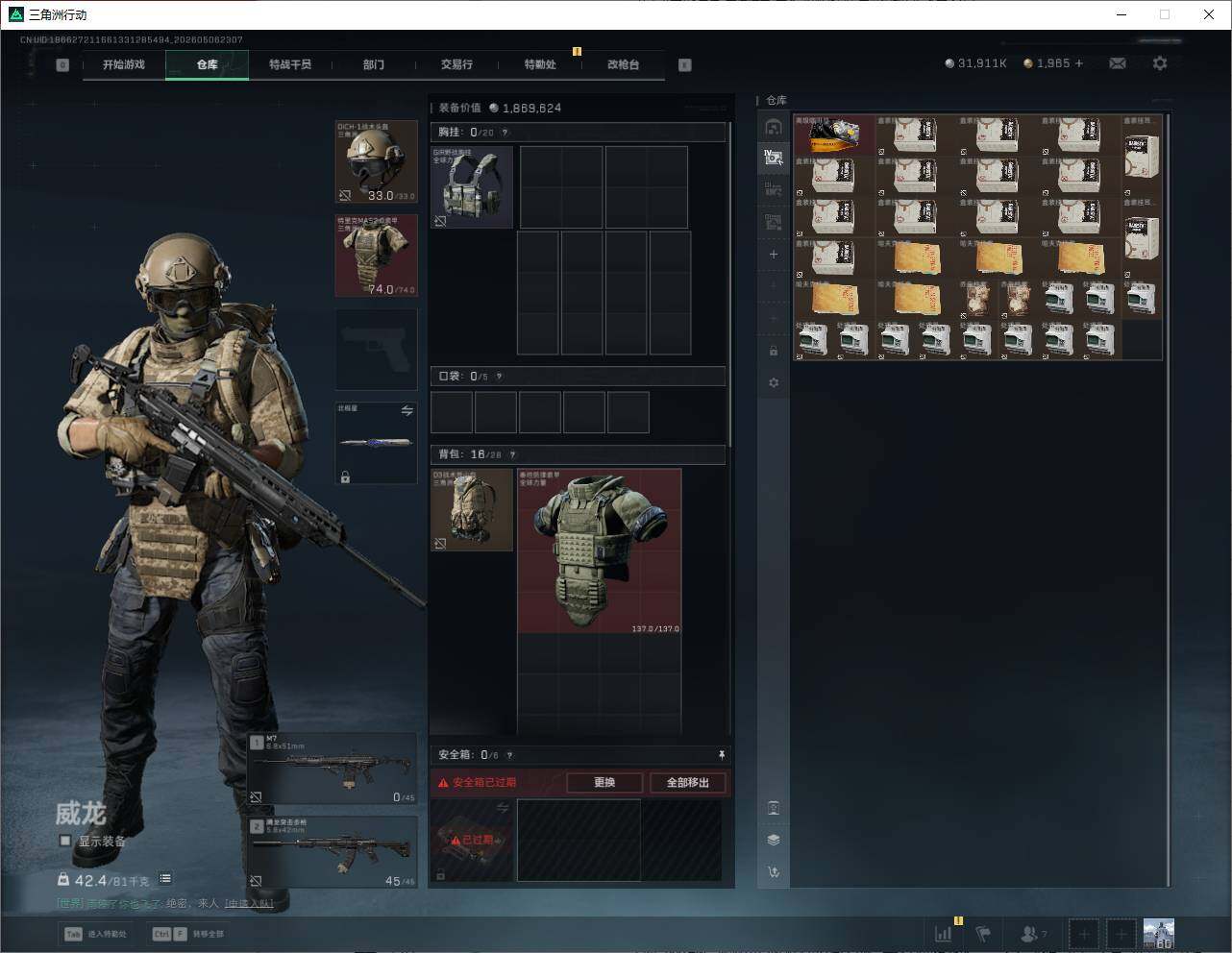Image resolution: width=1232 pixels, height=953 pixels.
Task: Click the 更换 button
Action: tap(604, 783)
